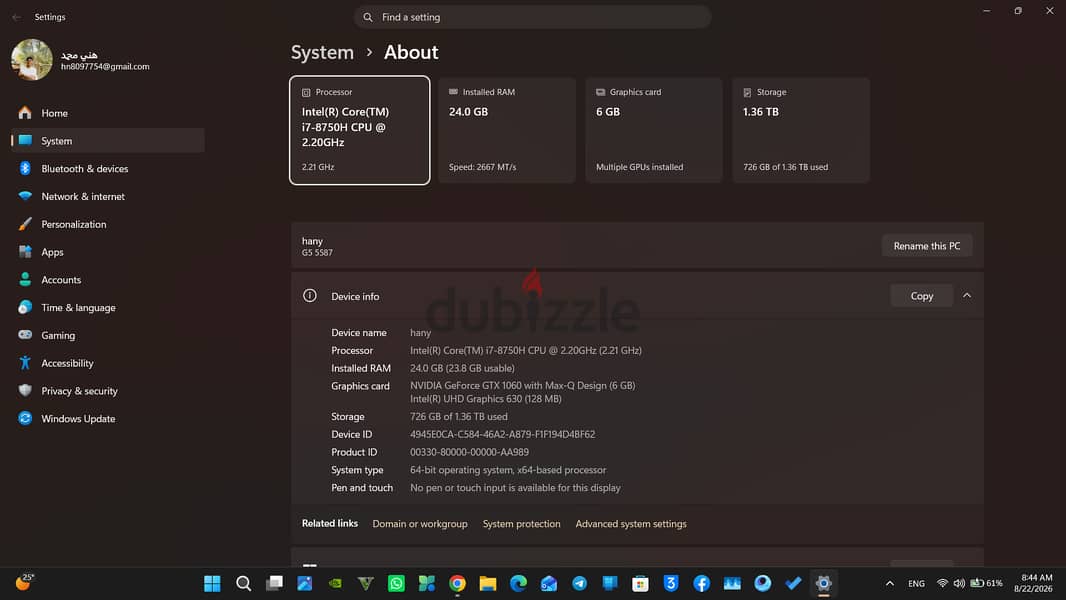Launch the NVIDIA app from taskbar
1066x600 pixels.
tap(335, 583)
